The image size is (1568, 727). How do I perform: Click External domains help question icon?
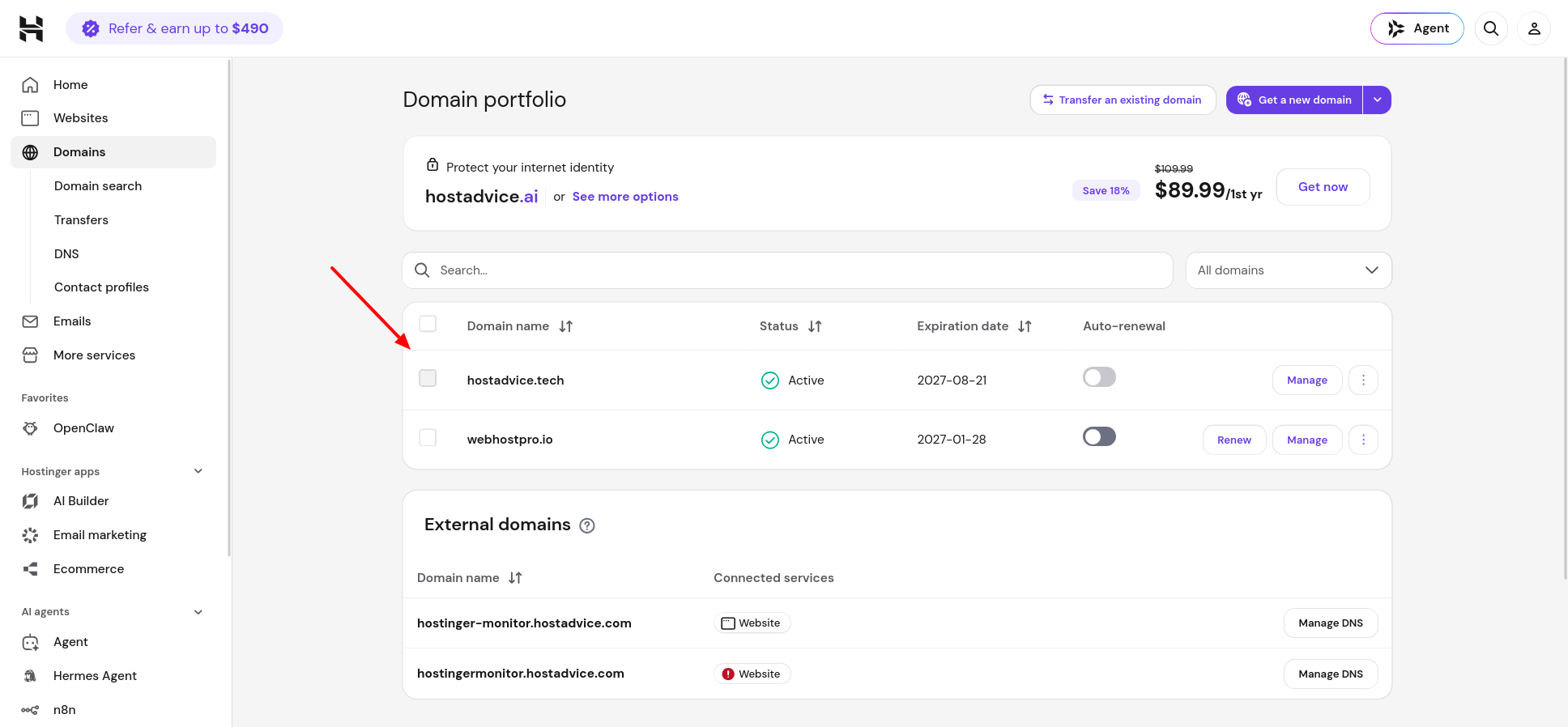[587, 525]
